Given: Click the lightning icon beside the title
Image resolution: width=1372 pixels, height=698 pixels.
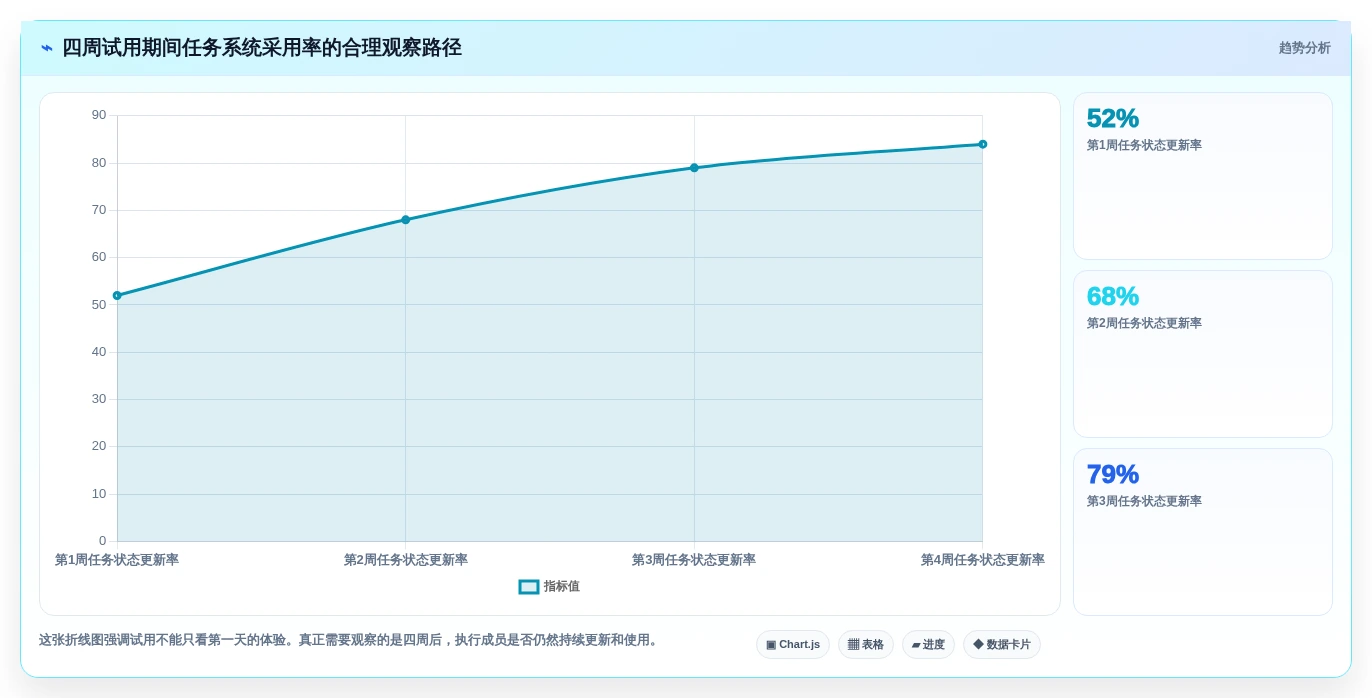Looking at the screenshot, I should [x=47, y=48].
